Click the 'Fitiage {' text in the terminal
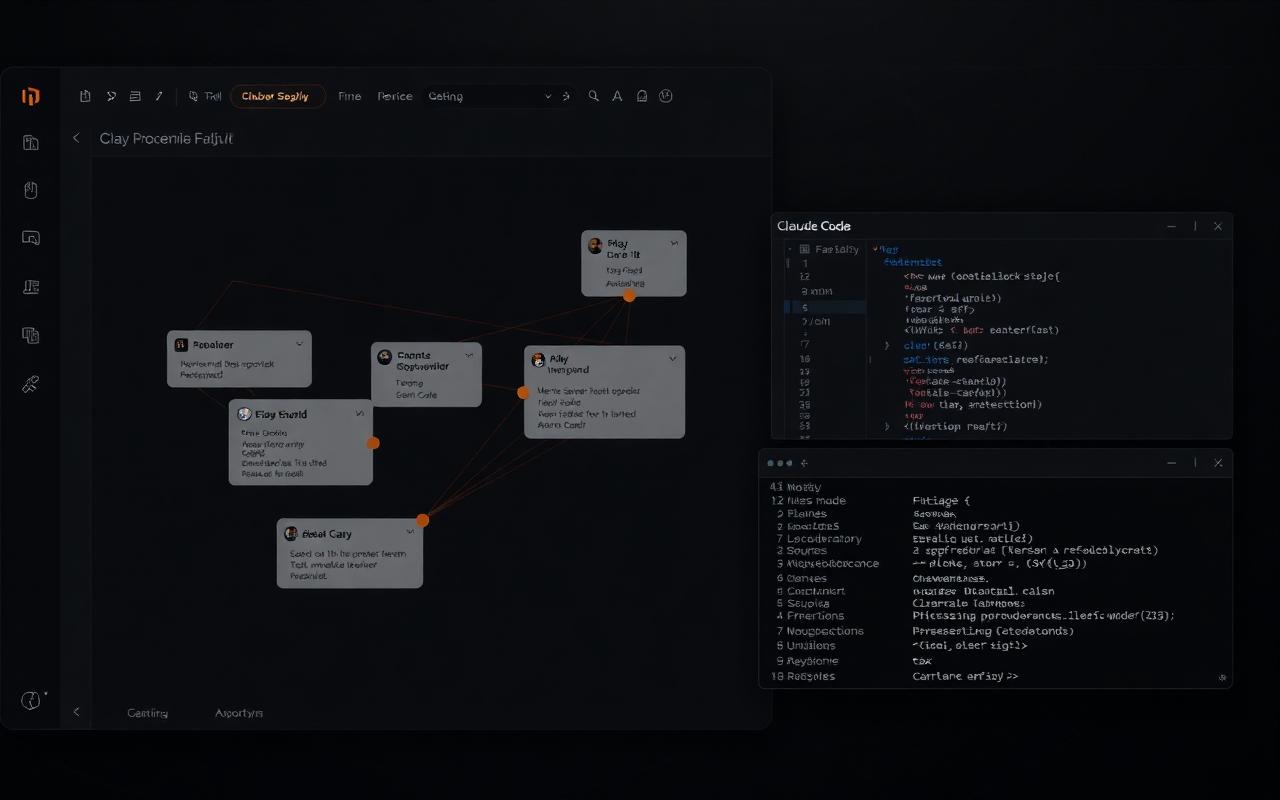The height and width of the screenshot is (800, 1280). point(941,501)
